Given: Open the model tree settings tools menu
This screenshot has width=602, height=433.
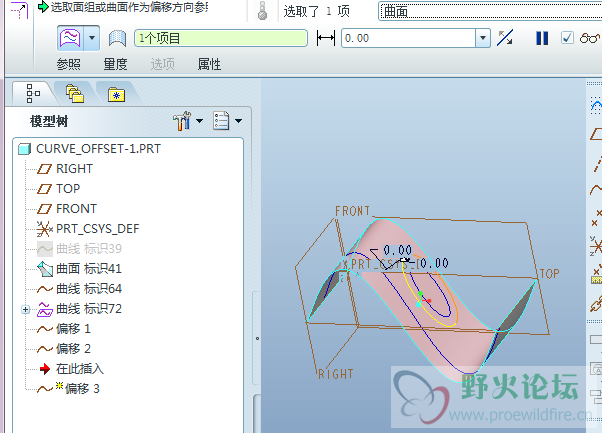Looking at the screenshot, I should tap(188, 121).
